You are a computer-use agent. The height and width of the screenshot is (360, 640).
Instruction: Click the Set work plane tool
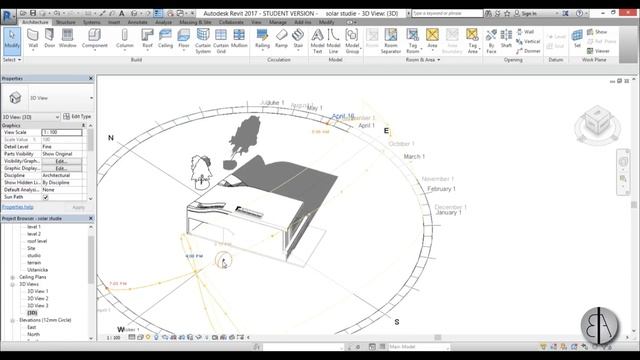577,39
